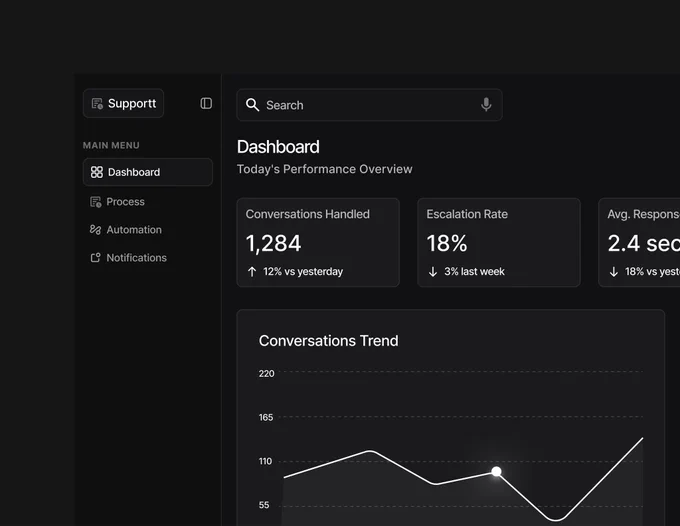Click the 2.4 sec response value
This screenshot has height=526, width=680.
tap(644, 243)
